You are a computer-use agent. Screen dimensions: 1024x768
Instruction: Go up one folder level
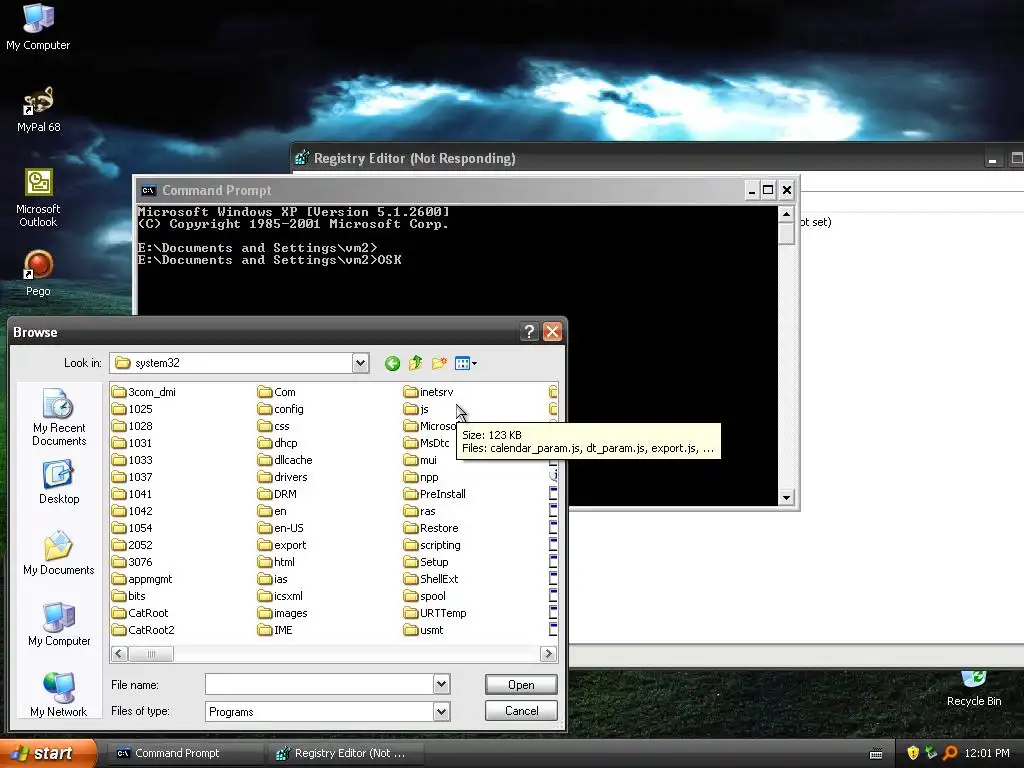tap(415, 363)
